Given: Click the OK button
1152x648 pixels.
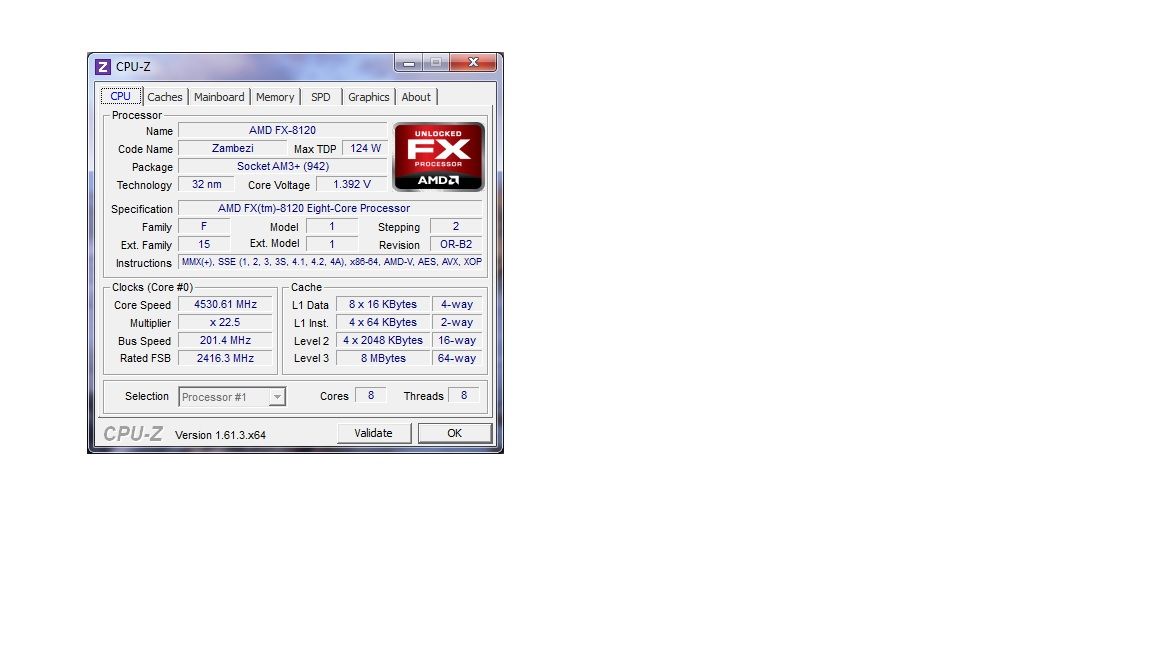Looking at the screenshot, I should pos(455,433).
